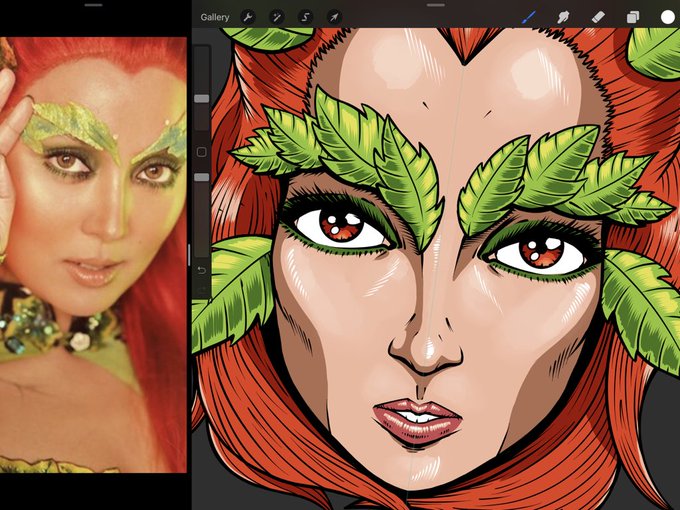The width and height of the screenshot is (680, 510).
Task: Undo the last stroke with the sidebar arrow
Action: [x=202, y=271]
